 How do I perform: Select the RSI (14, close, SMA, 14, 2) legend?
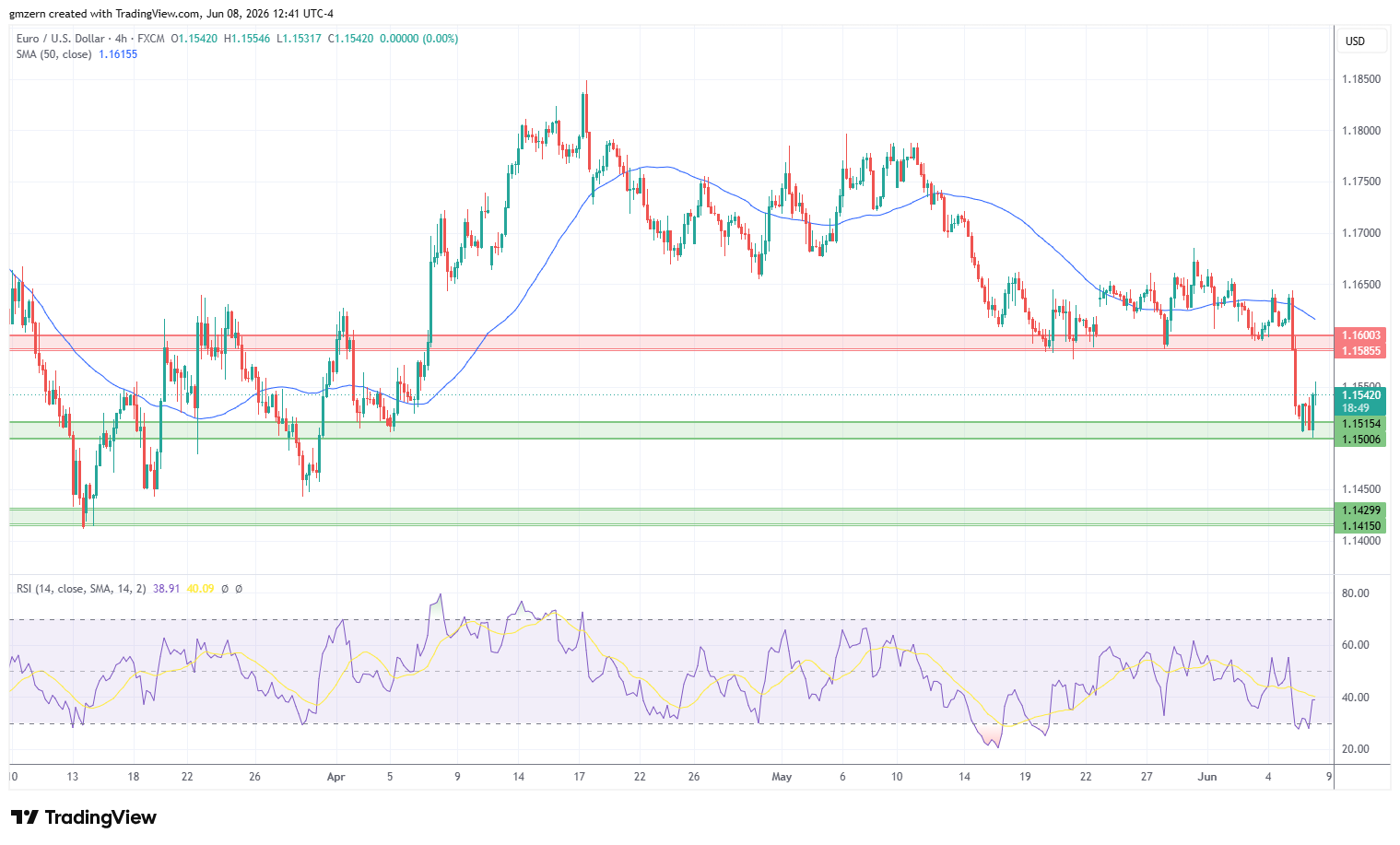(x=81, y=588)
